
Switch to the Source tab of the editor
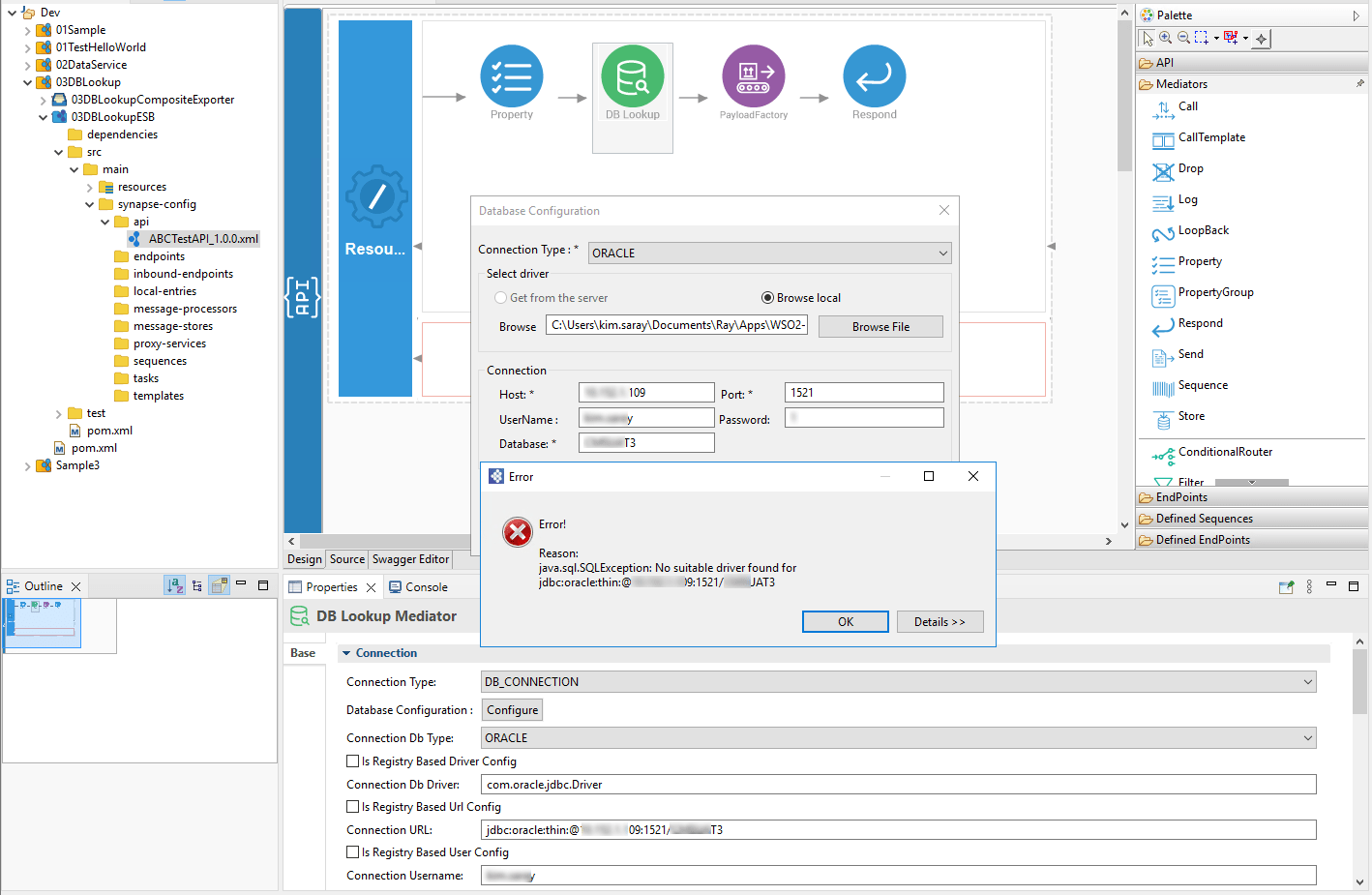[346, 559]
